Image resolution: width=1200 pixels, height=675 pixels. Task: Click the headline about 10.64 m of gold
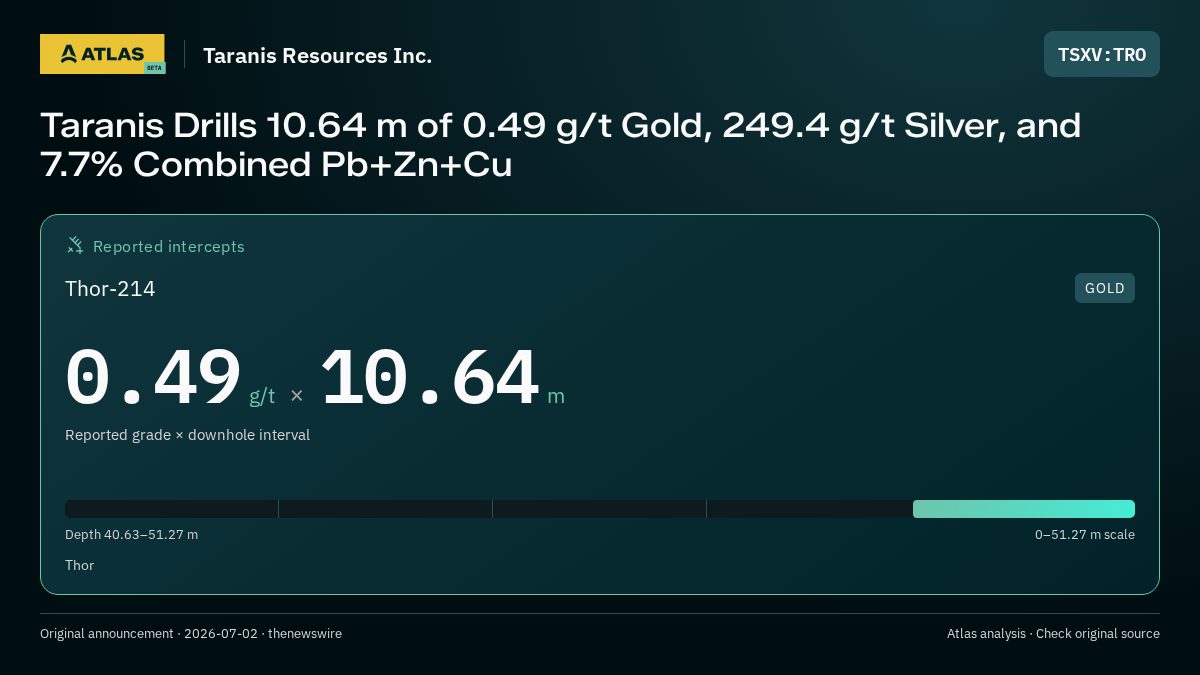[x=561, y=145]
